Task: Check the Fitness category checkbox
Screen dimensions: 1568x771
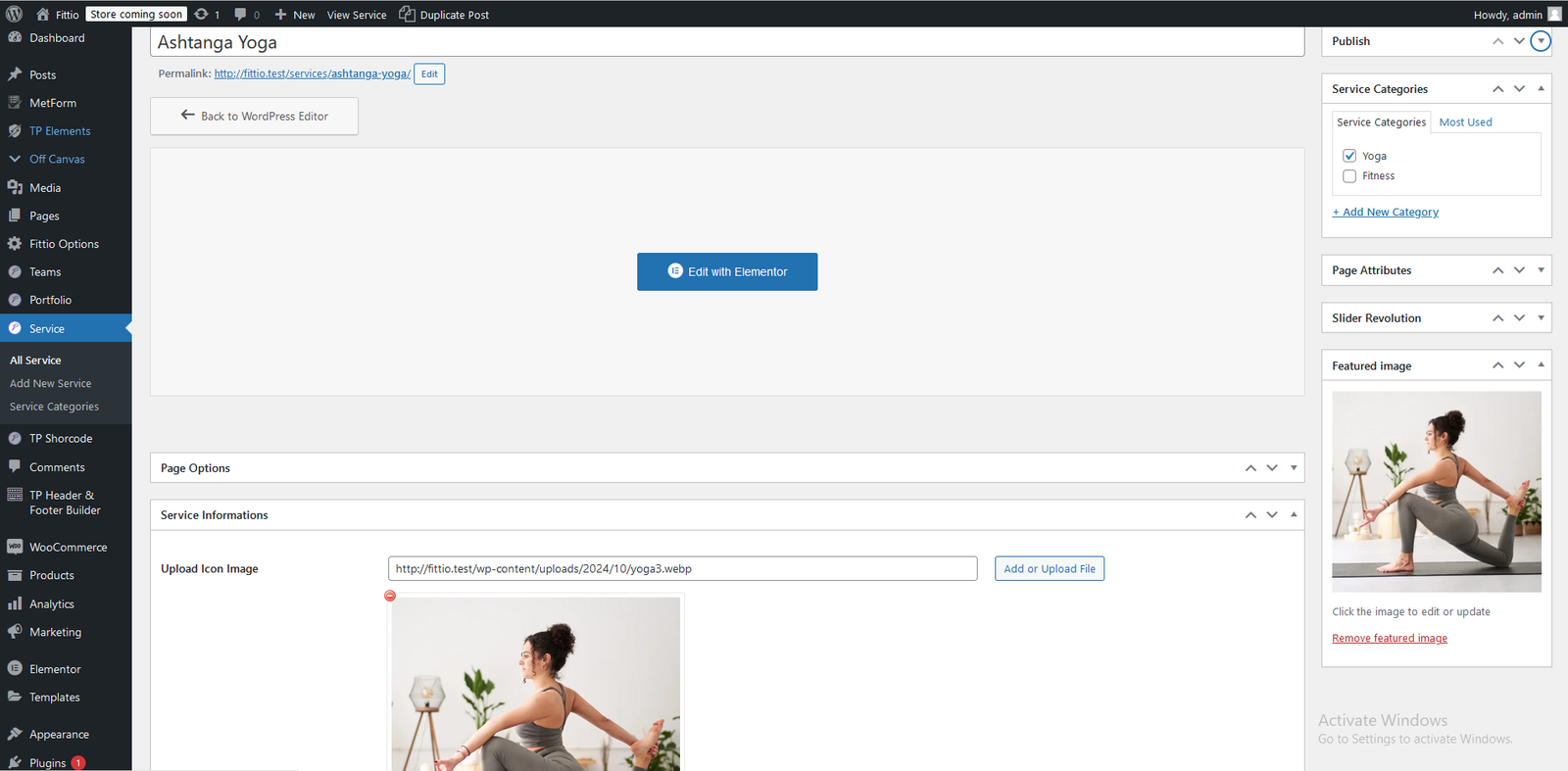Action: [x=1349, y=176]
